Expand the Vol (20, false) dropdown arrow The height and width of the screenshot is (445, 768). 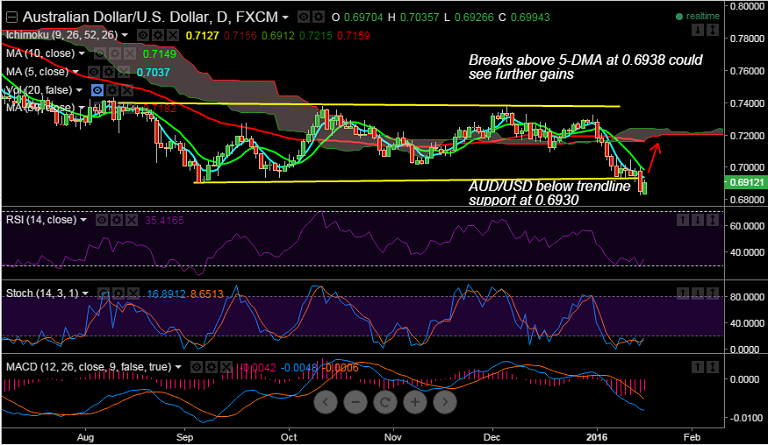click(x=79, y=90)
